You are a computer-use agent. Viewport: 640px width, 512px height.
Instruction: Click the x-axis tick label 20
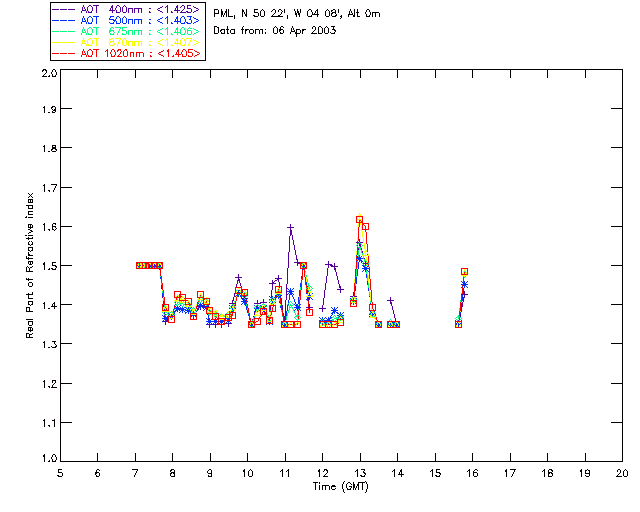[622, 473]
